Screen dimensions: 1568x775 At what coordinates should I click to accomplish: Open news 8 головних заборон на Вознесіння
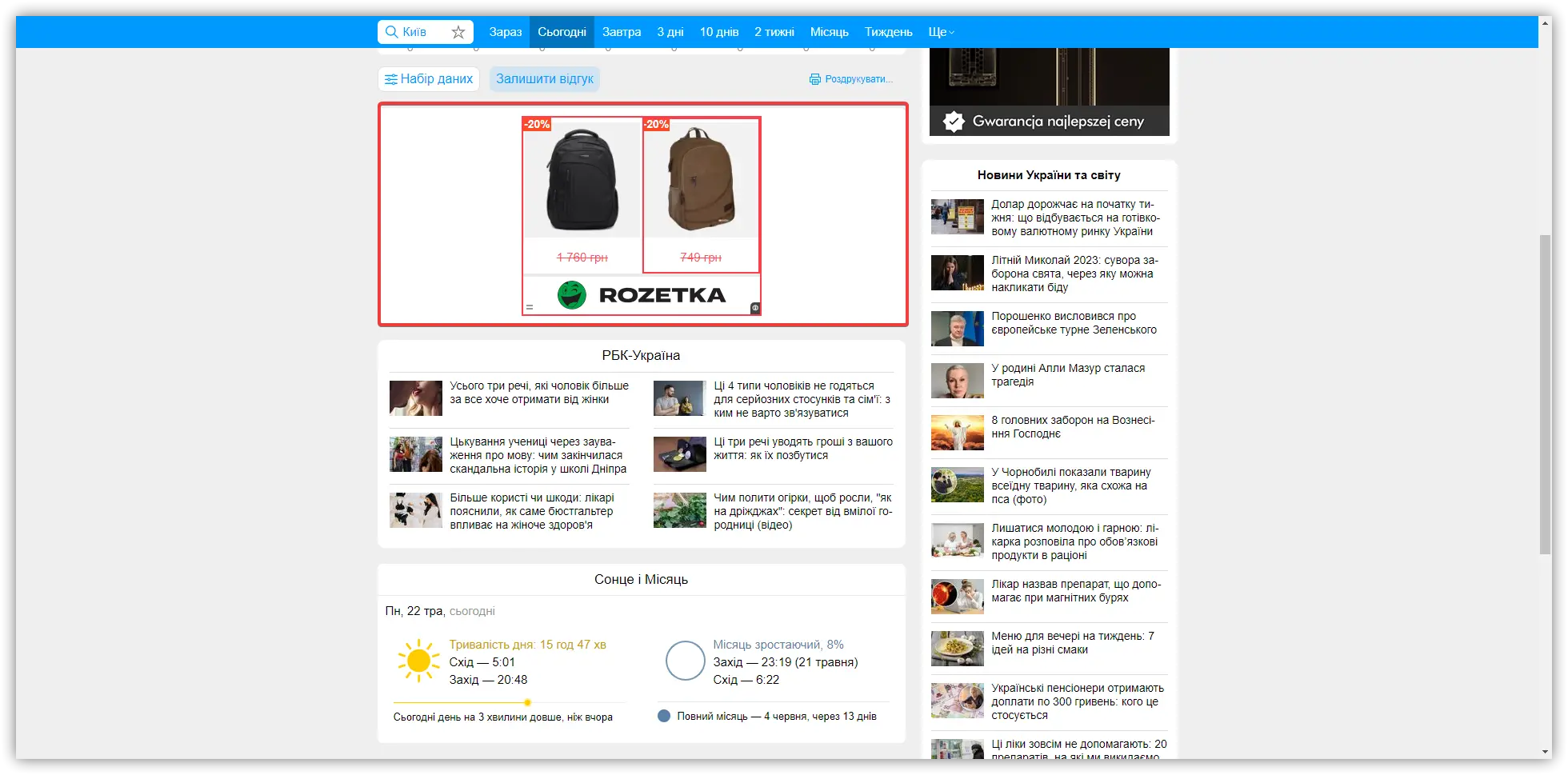point(1074,427)
